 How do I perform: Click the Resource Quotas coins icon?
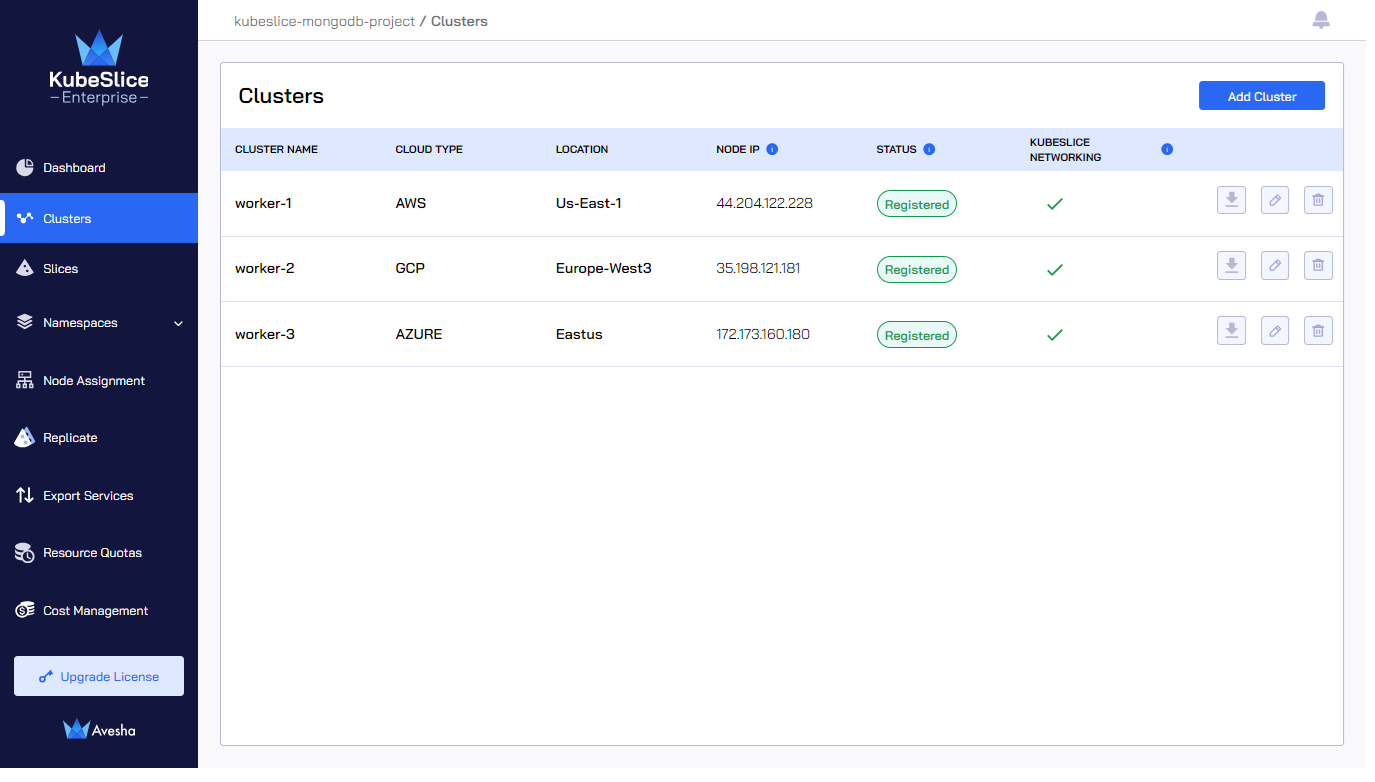pyautogui.click(x=25, y=552)
